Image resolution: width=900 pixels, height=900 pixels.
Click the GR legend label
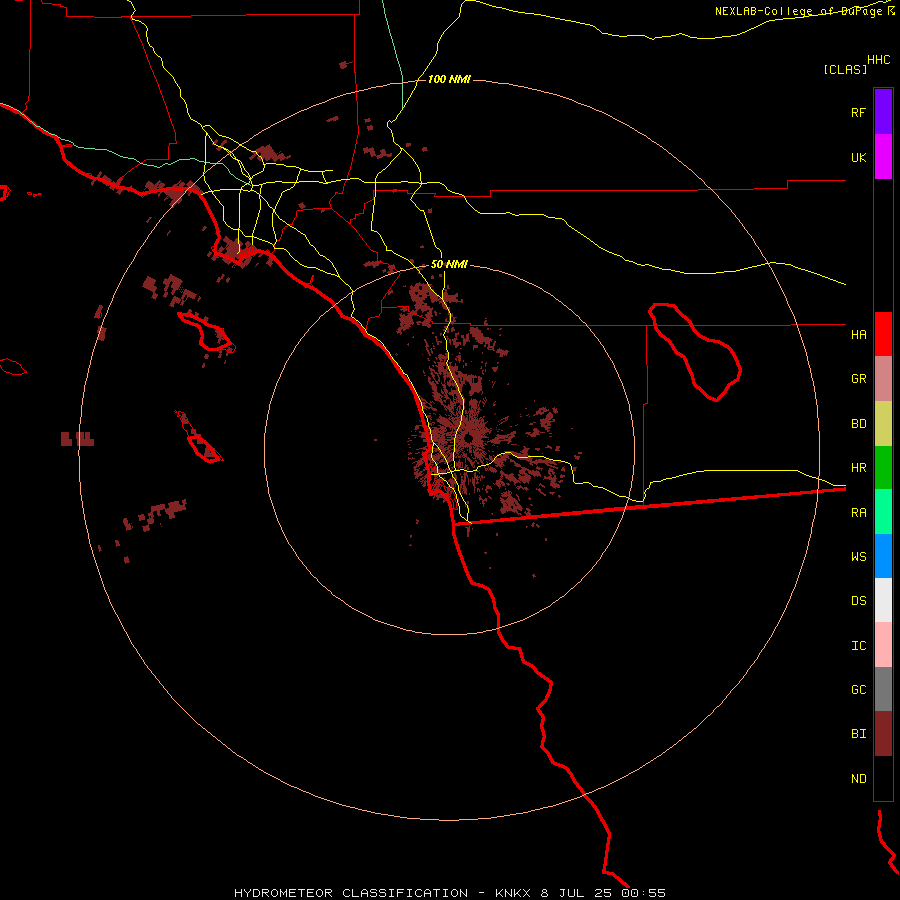pos(858,379)
